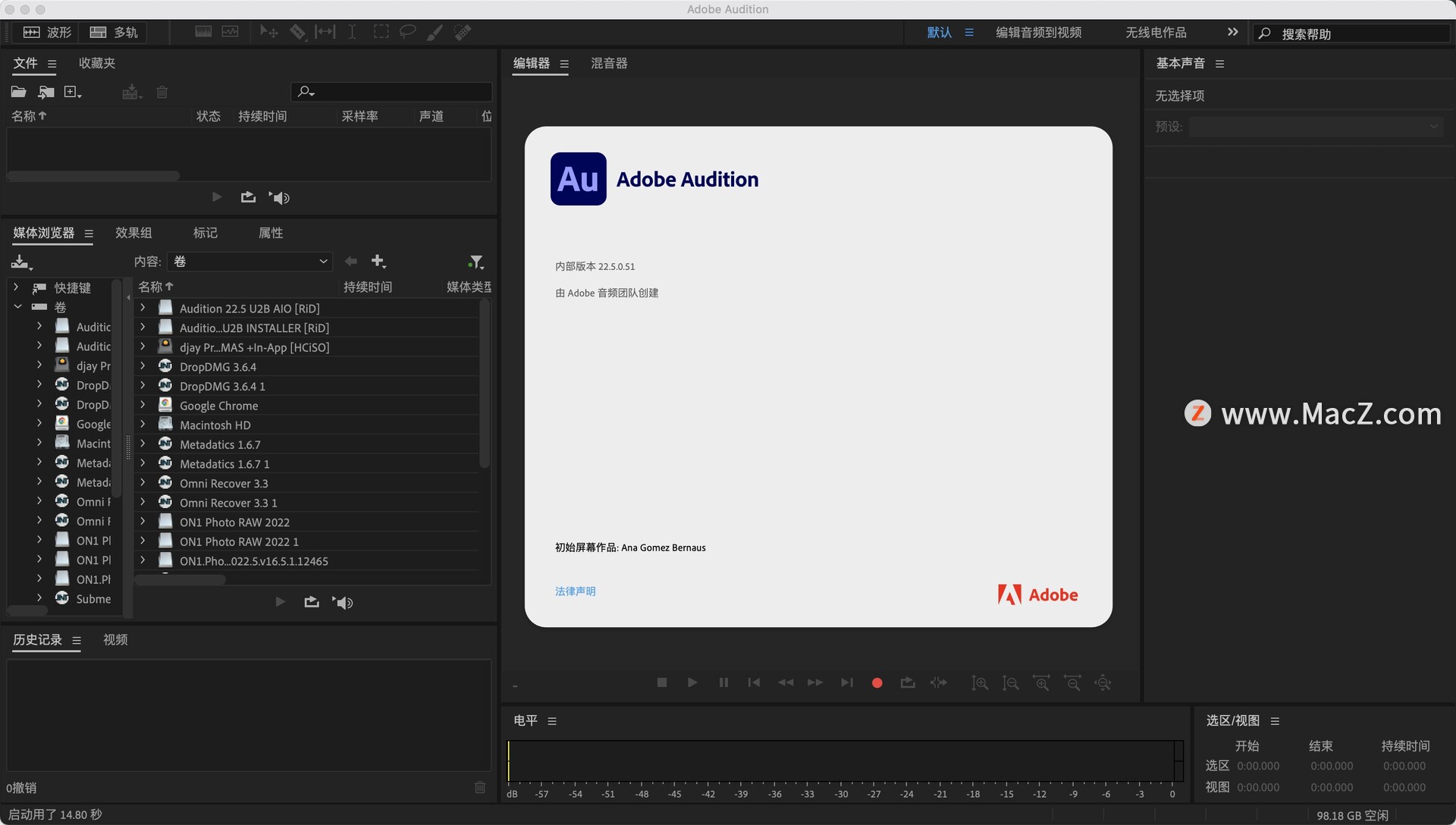Click the add shortcut plus icon
The width and height of the screenshot is (1456, 825).
point(378,262)
